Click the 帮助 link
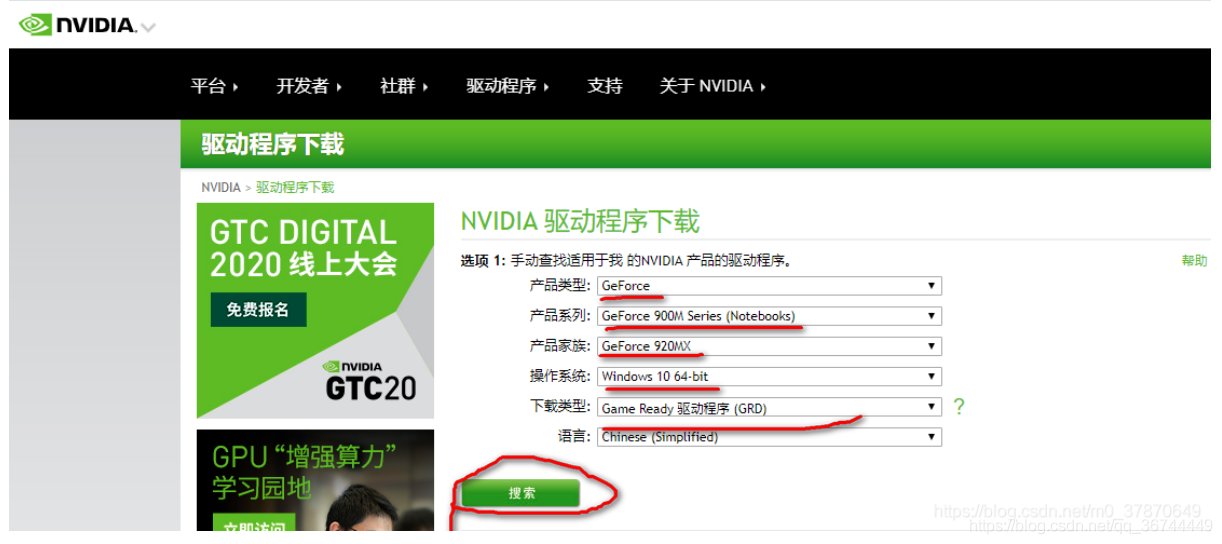 tap(1194, 261)
